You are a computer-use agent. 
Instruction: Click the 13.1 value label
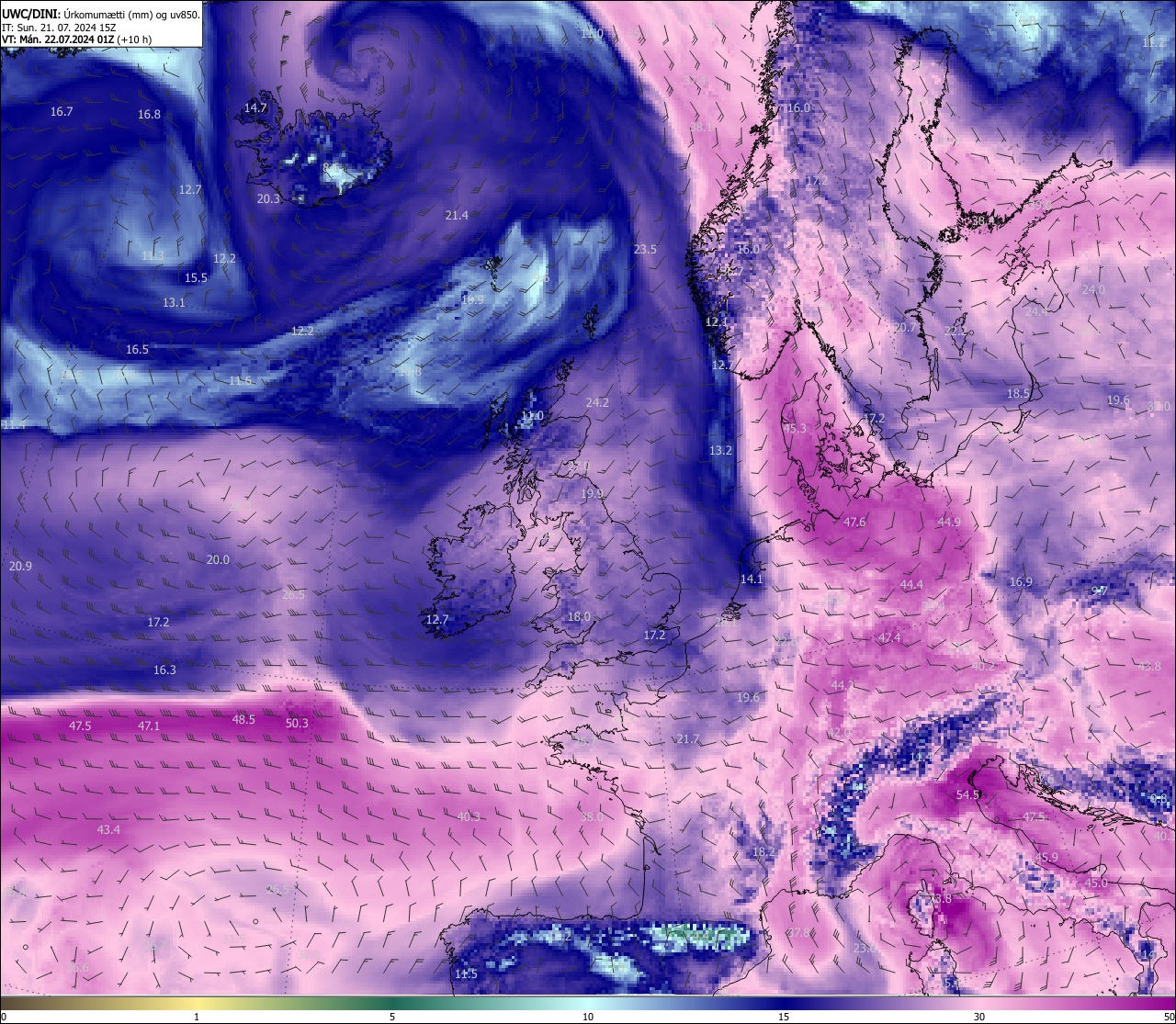coord(174,302)
